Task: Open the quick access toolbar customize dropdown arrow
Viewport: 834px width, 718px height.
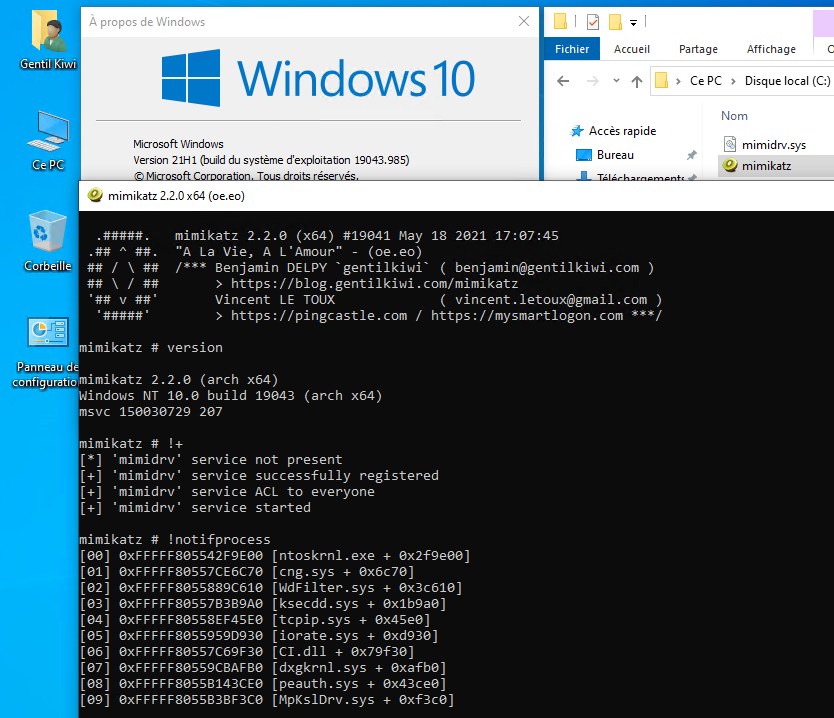Action: tap(633, 22)
